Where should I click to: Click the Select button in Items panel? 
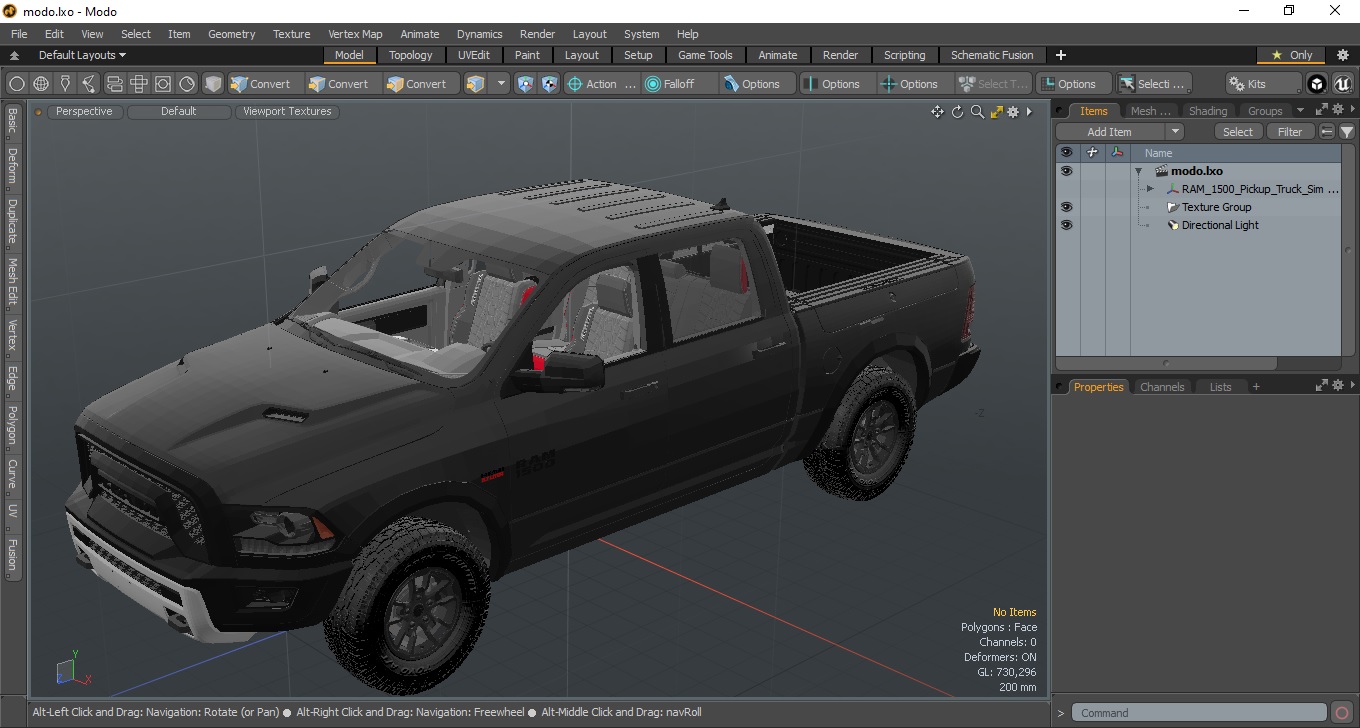pyautogui.click(x=1238, y=132)
